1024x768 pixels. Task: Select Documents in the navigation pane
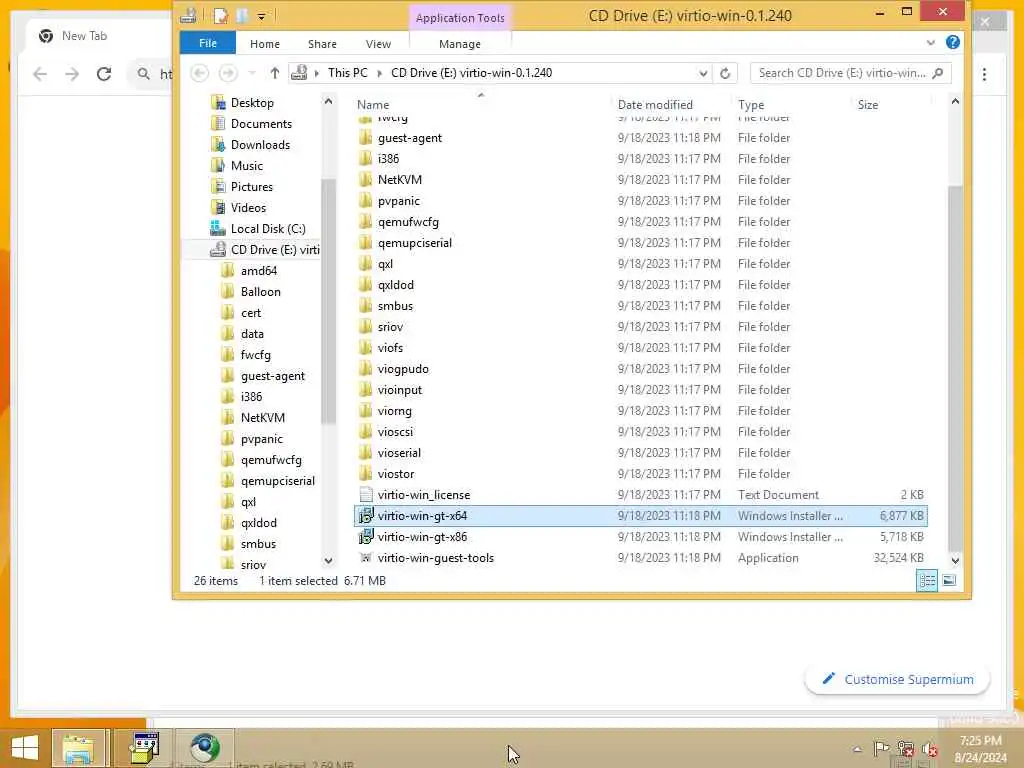[261, 123]
